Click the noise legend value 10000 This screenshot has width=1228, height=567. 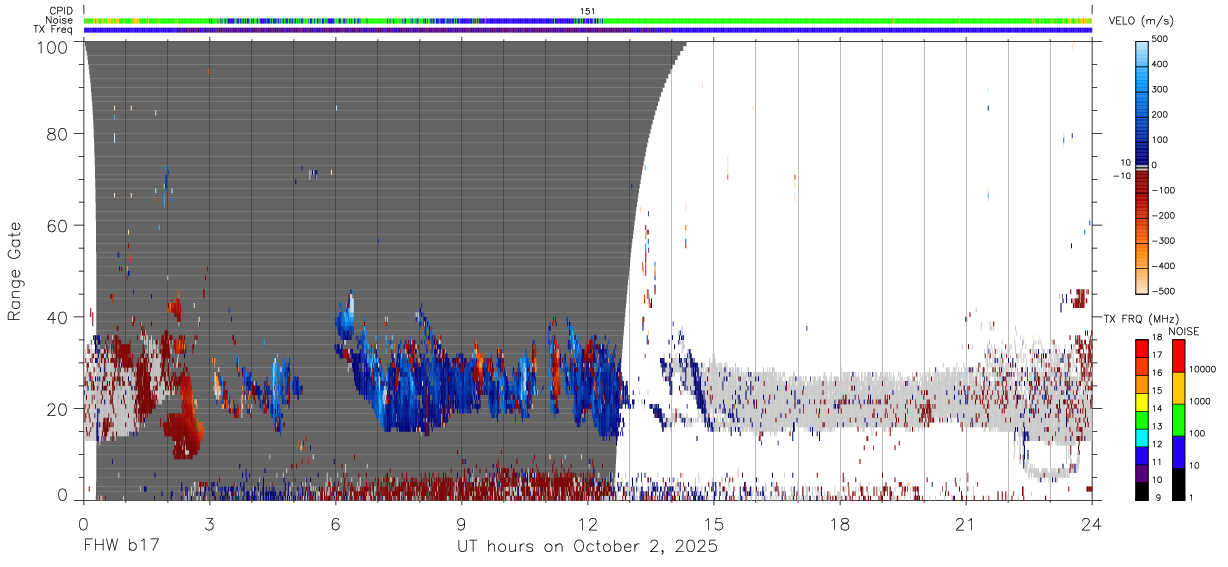(1203, 369)
